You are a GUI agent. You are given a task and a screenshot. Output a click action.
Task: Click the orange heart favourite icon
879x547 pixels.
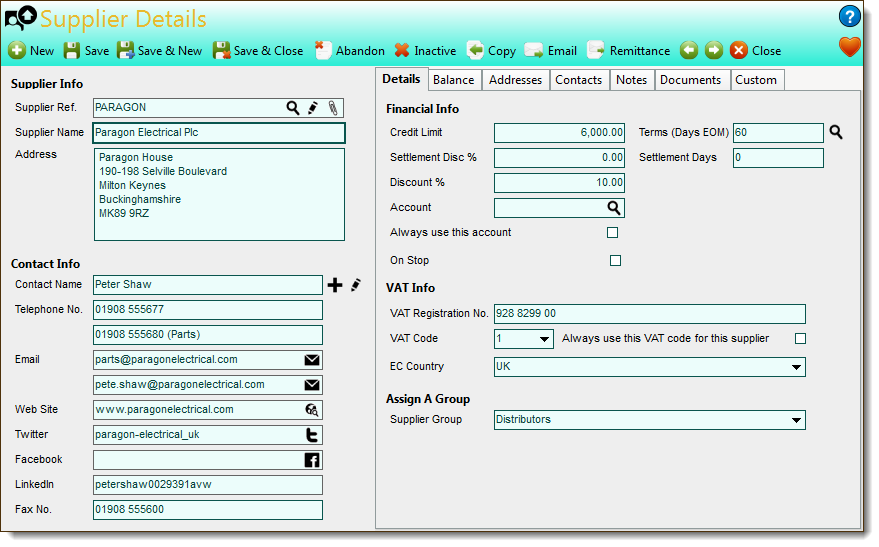click(x=849, y=47)
